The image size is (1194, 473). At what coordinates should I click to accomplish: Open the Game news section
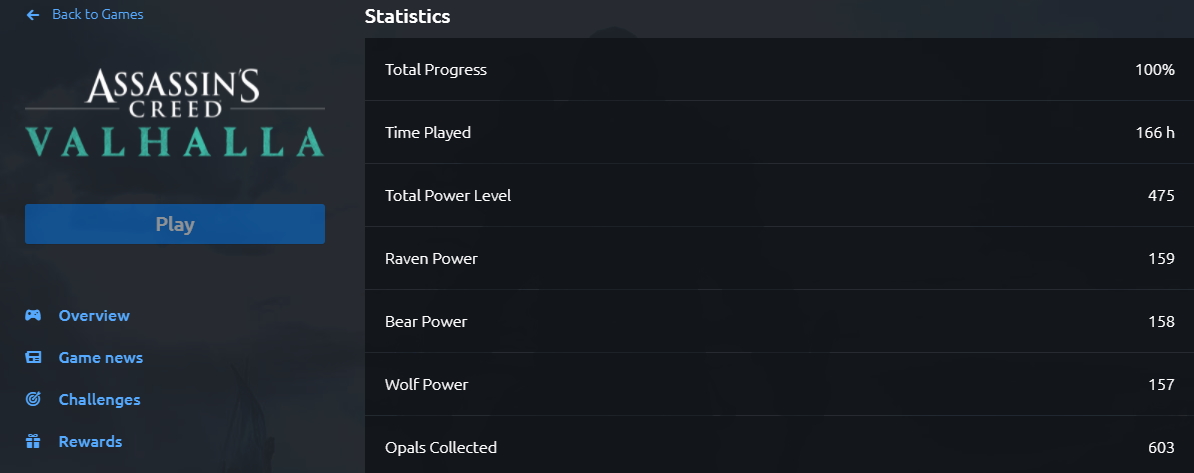coord(101,357)
